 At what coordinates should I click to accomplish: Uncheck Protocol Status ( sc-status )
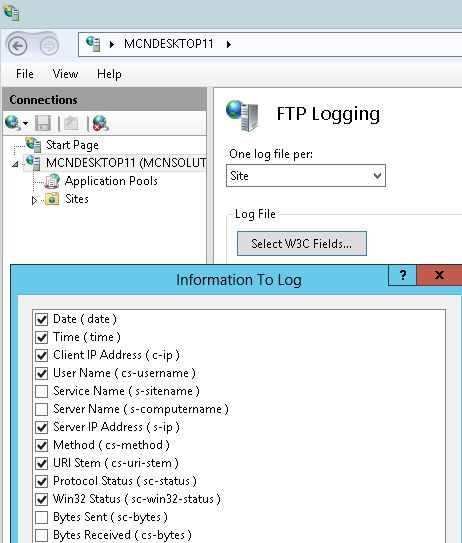pos(42,481)
